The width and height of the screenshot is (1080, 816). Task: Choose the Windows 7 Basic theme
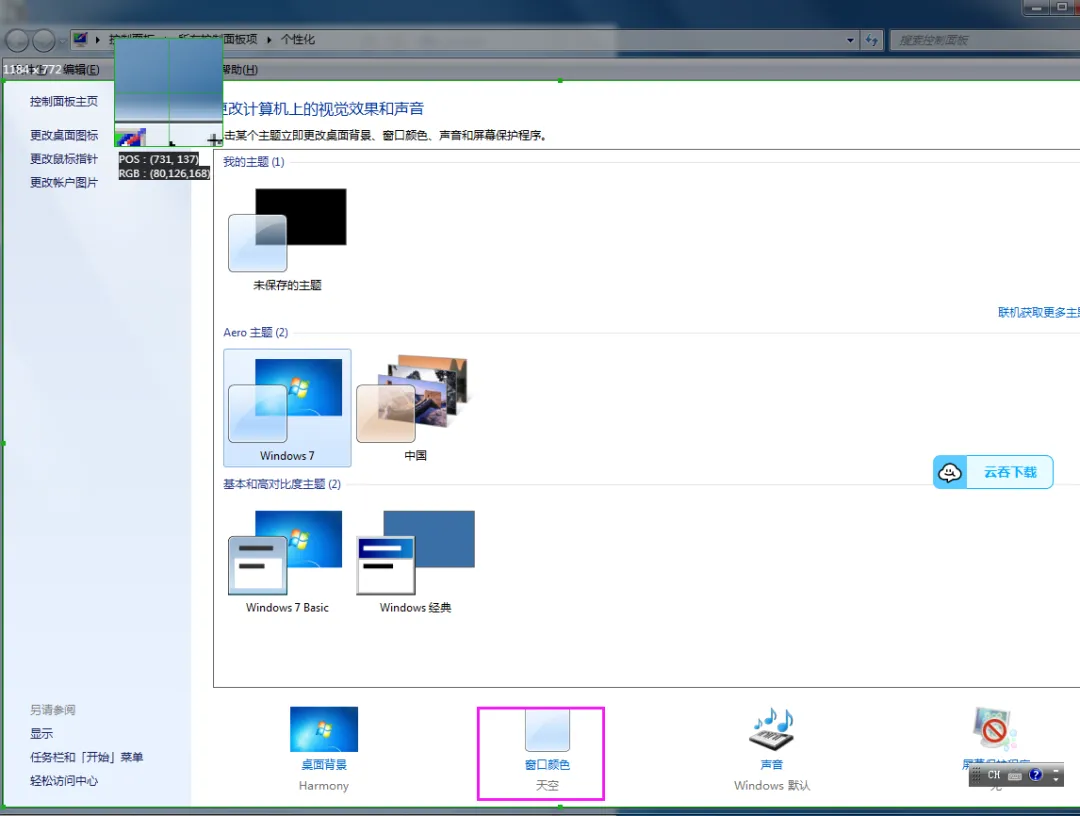tap(287, 559)
